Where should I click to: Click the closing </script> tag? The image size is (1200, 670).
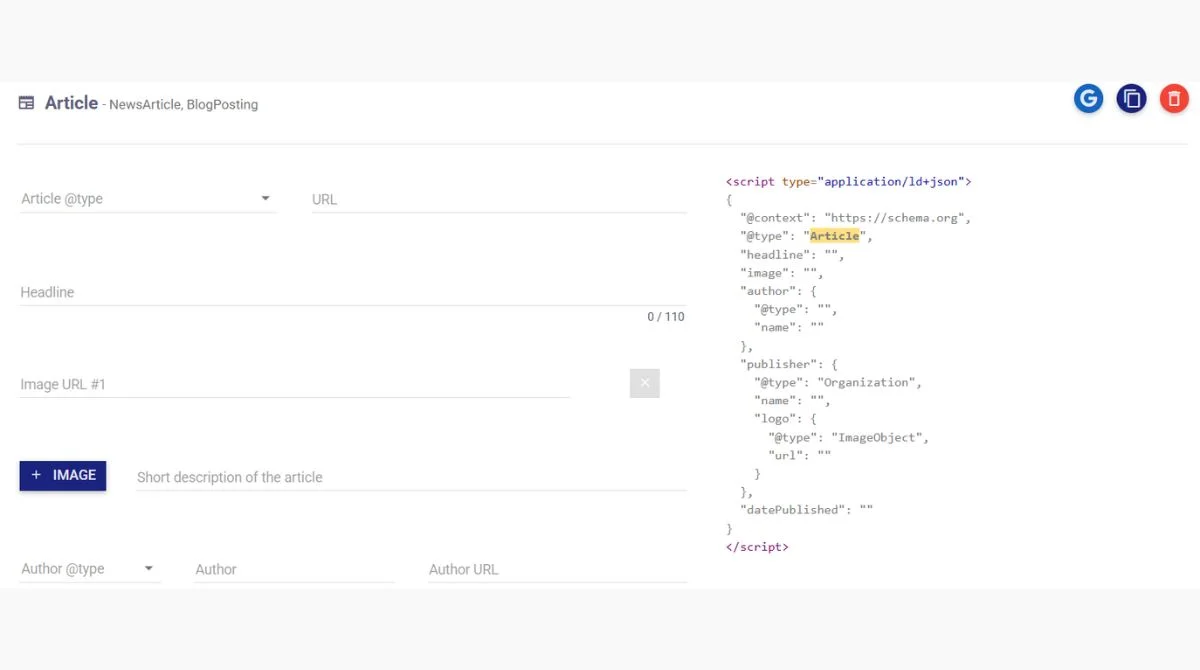(x=757, y=547)
